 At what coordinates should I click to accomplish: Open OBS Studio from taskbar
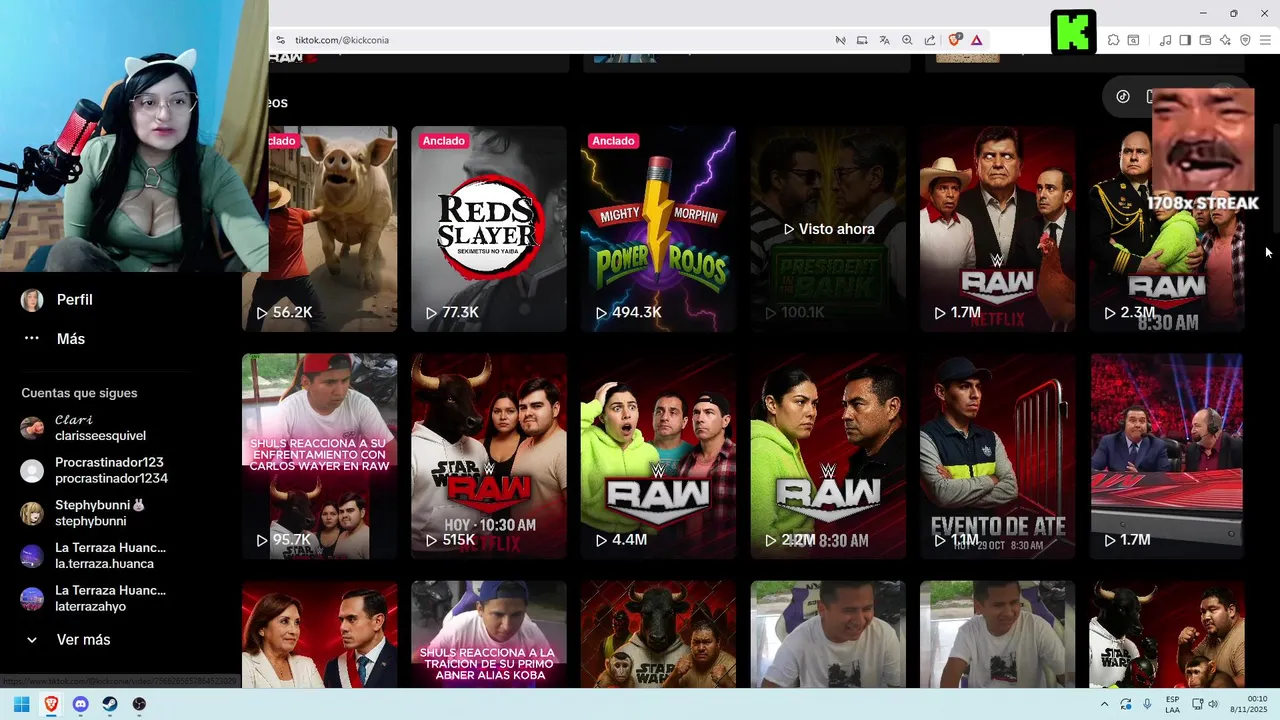pyautogui.click(x=139, y=704)
